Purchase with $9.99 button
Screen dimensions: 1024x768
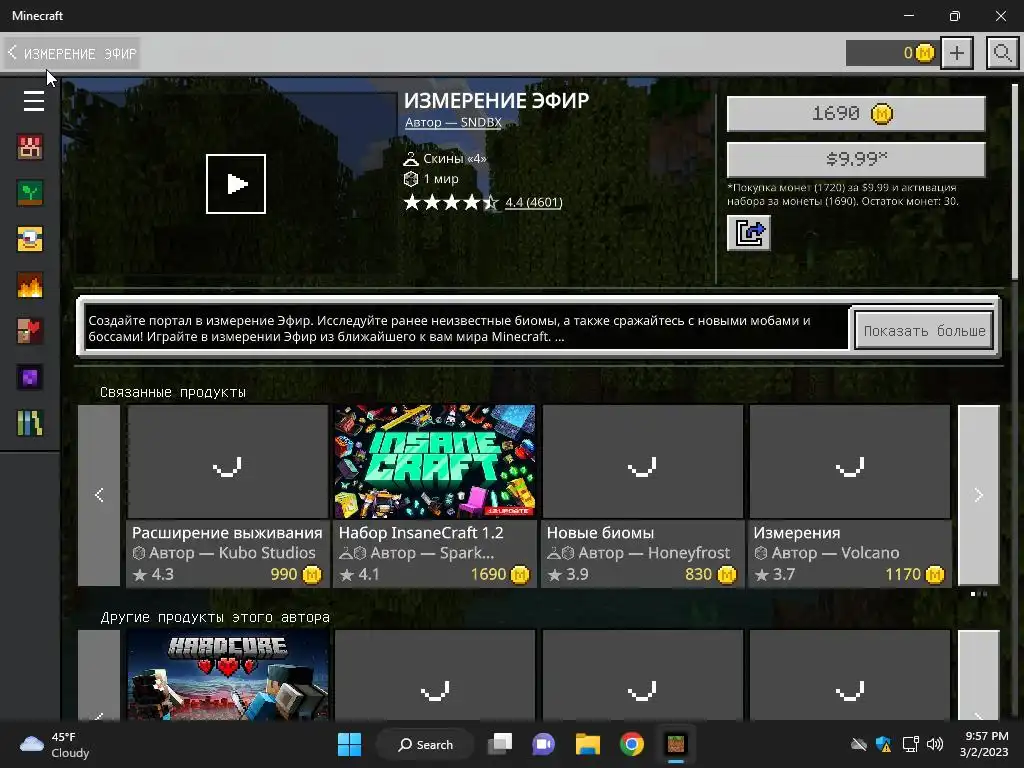(856, 159)
